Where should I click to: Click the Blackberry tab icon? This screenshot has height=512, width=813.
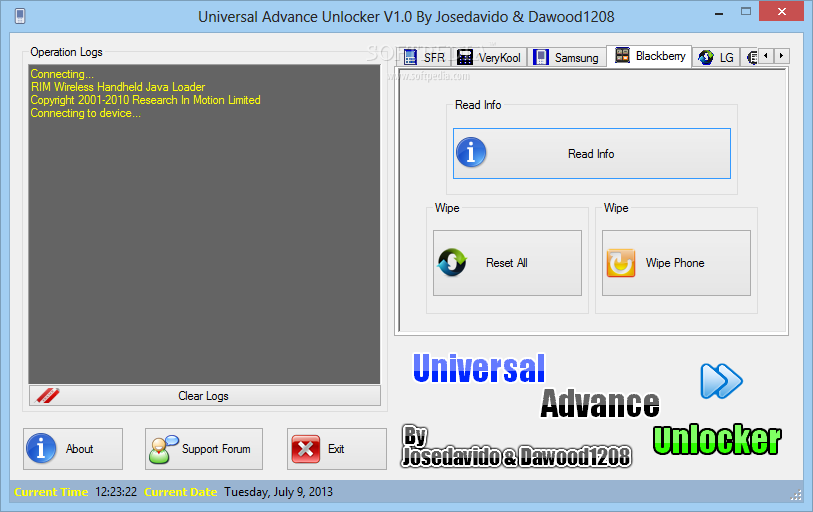[x=622, y=55]
